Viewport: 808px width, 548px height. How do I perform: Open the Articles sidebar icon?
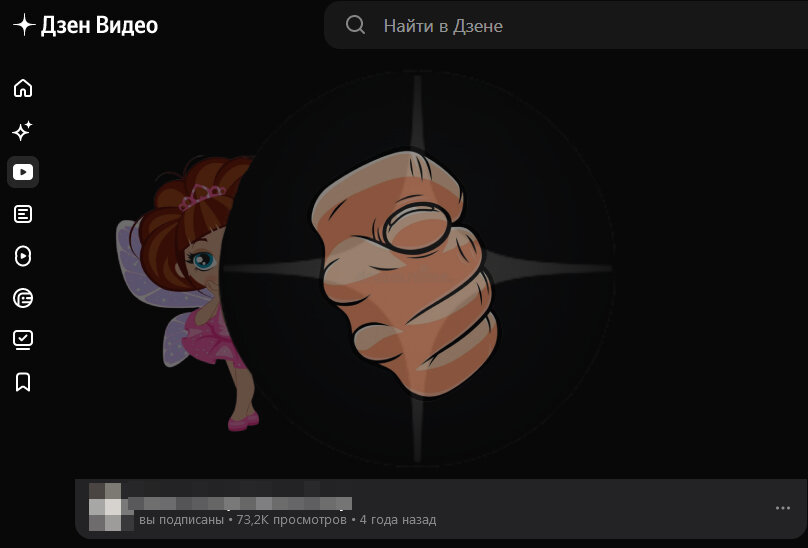(23, 214)
